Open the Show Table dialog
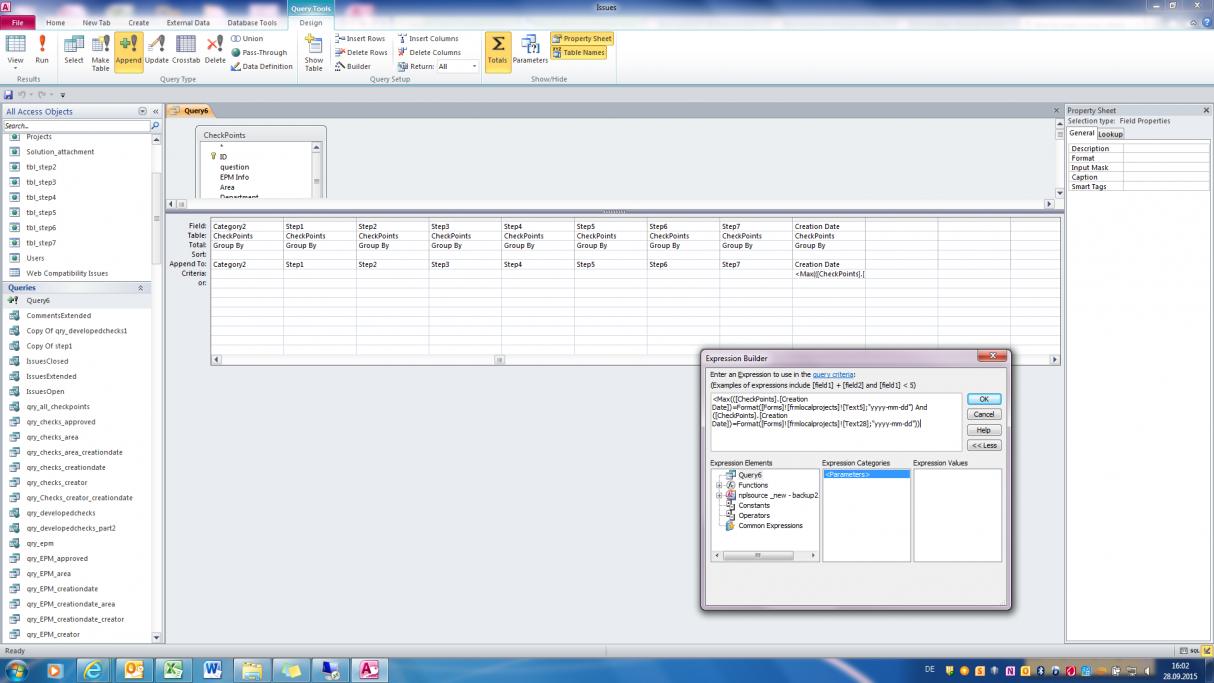This screenshot has width=1214, height=683. tap(314, 50)
